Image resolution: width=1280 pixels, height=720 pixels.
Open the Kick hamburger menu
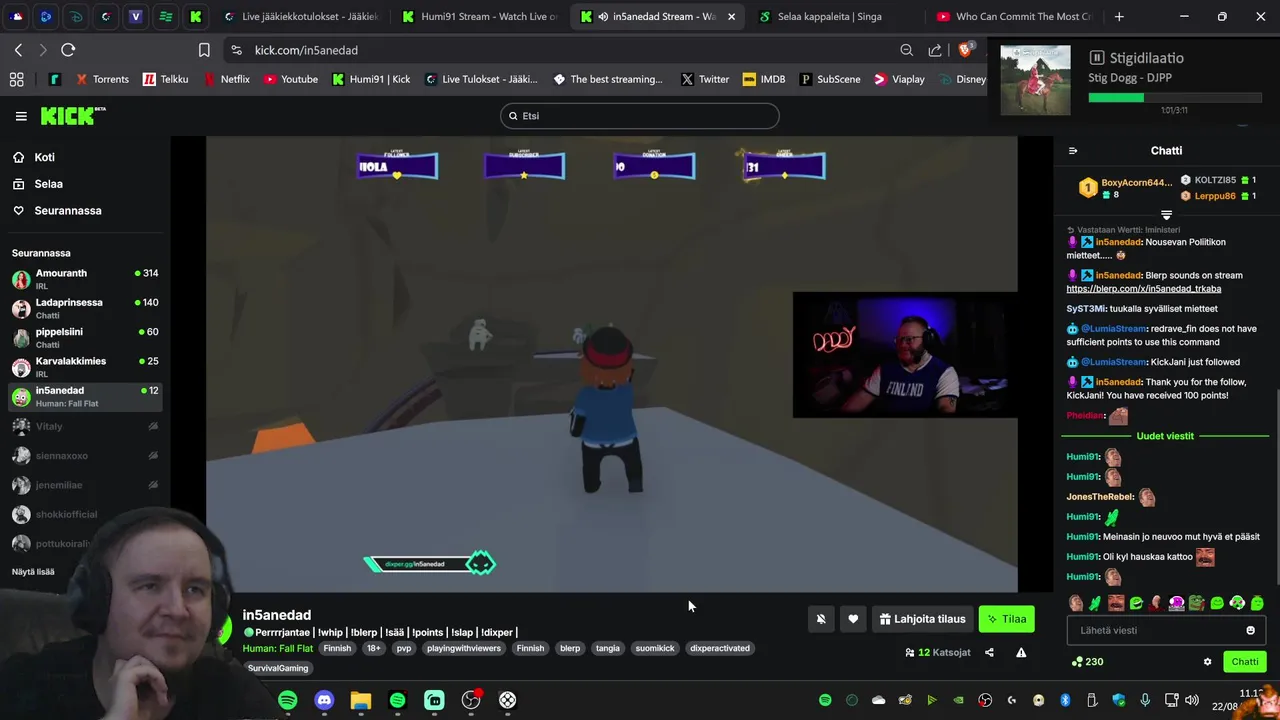point(21,116)
